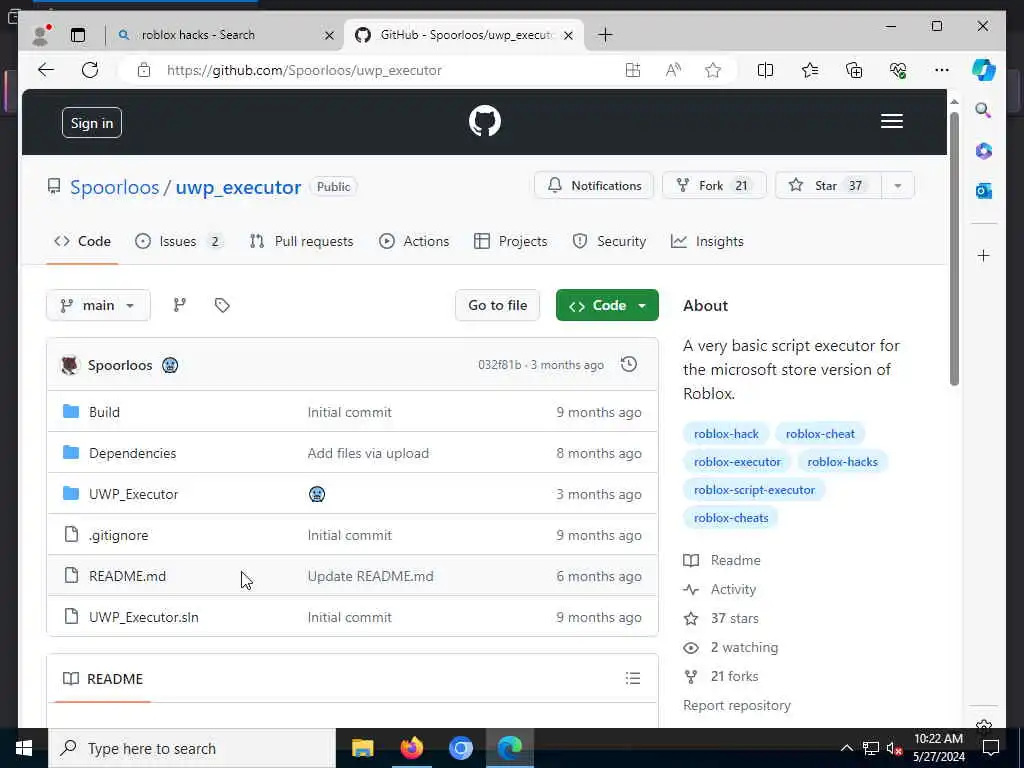Click the Edge apps grid icon in address bar
The image size is (1024, 768).
pos(633,70)
